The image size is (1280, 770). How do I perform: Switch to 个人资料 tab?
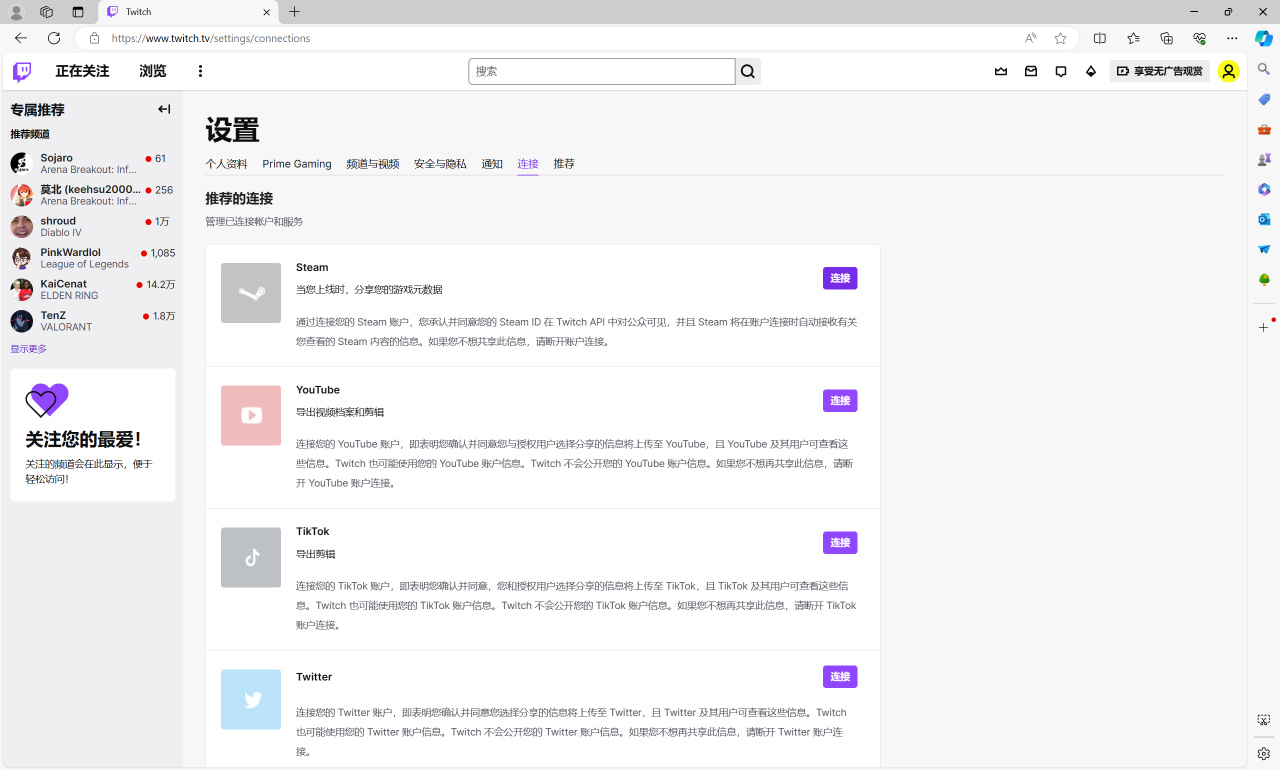[226, 164]
